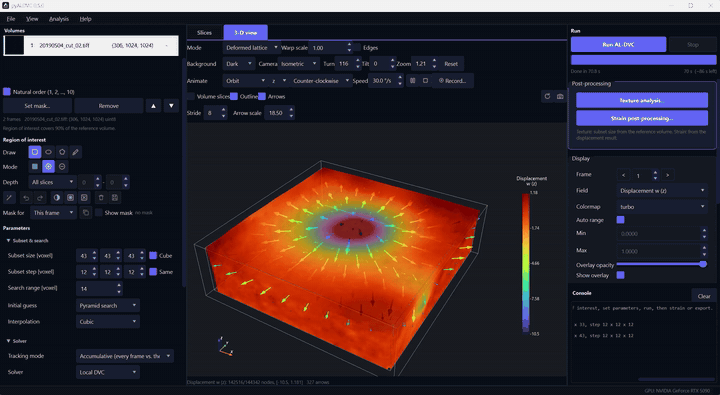
Task: Enable the Volume slices checkbox
Action: [x=191, y=96]
